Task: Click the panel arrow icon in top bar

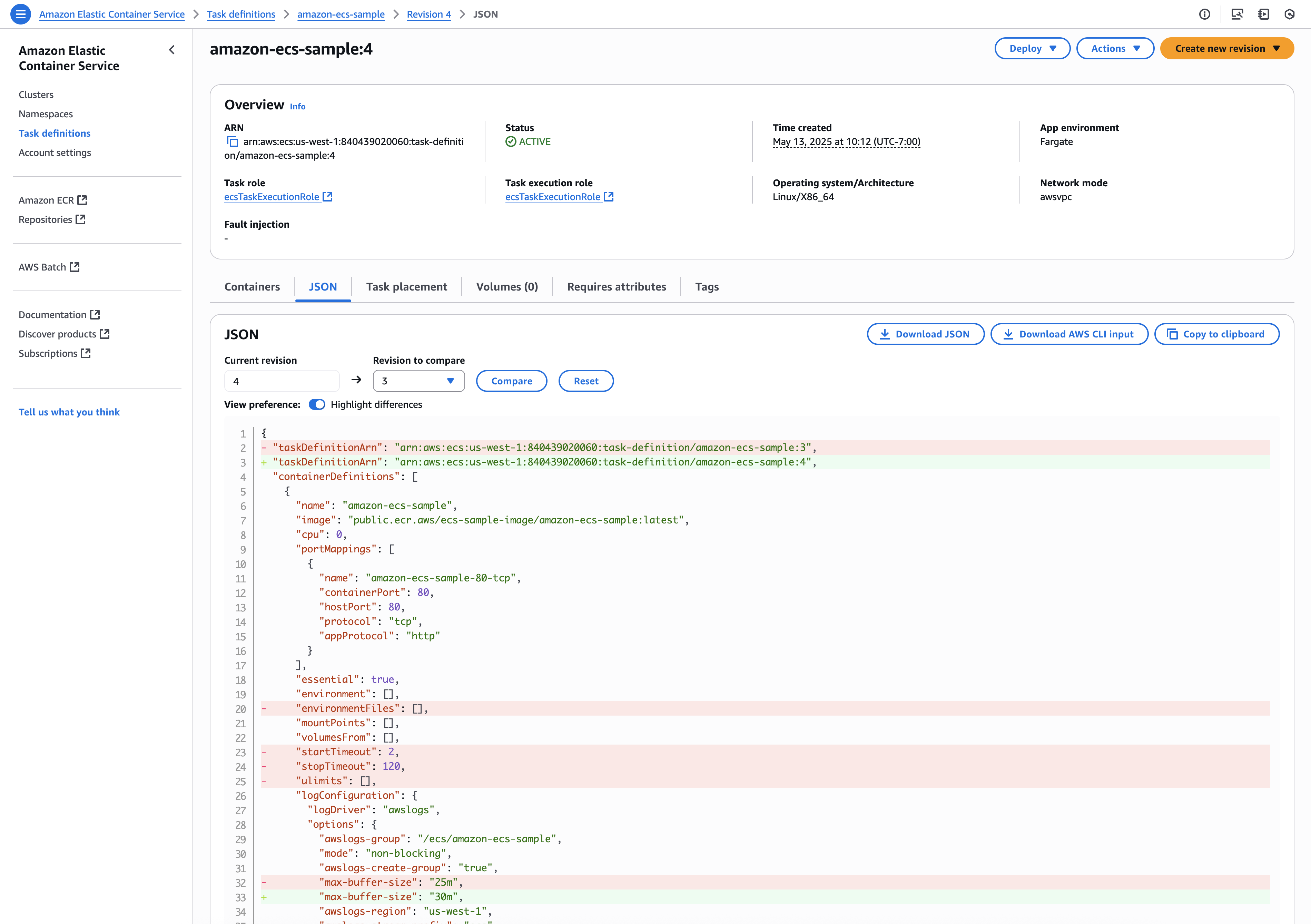Action: point(1264,14)
